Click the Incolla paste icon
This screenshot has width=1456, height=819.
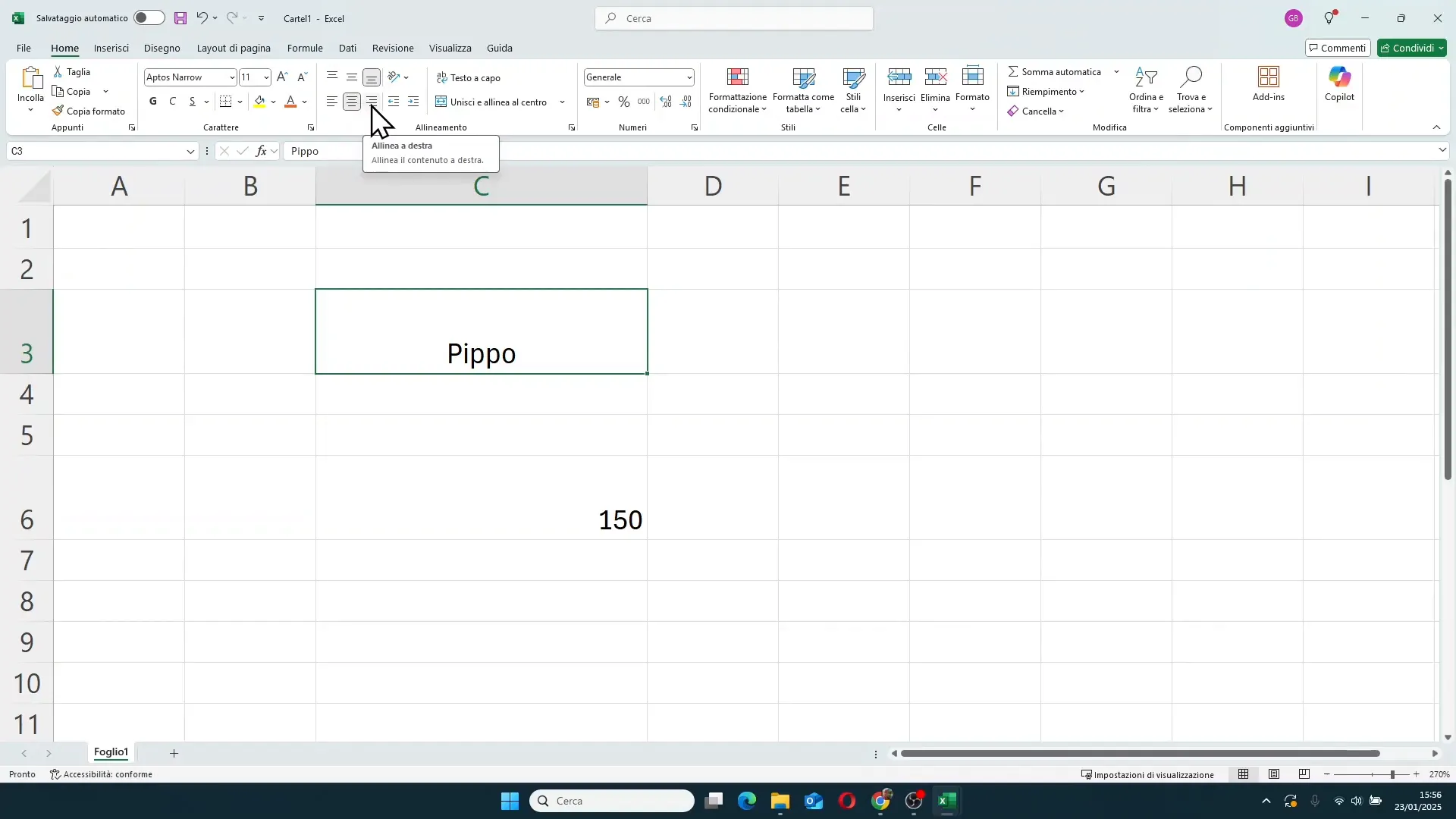[x=30, y=79]
